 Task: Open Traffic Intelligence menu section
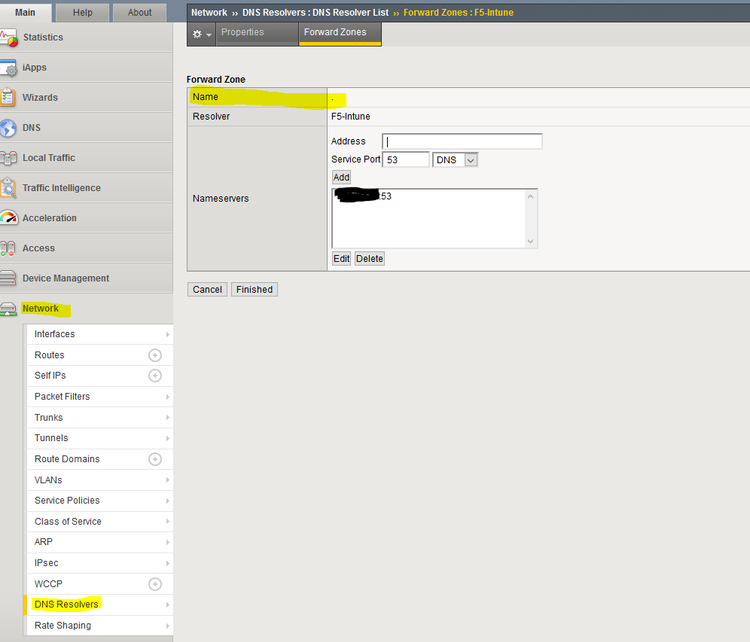61,188
